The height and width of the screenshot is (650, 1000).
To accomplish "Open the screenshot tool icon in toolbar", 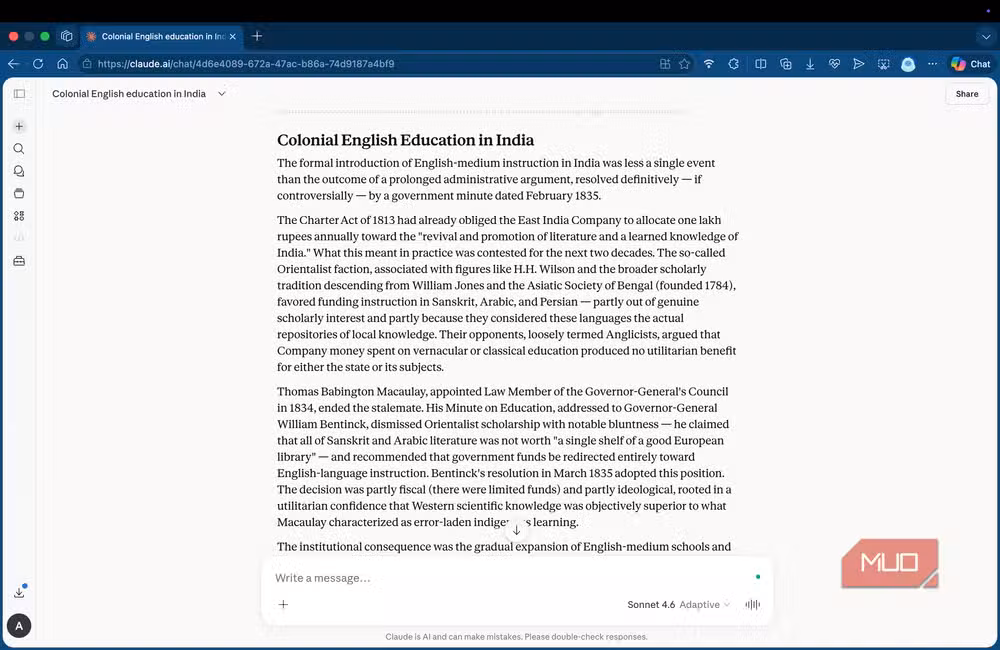I will 883,64.
